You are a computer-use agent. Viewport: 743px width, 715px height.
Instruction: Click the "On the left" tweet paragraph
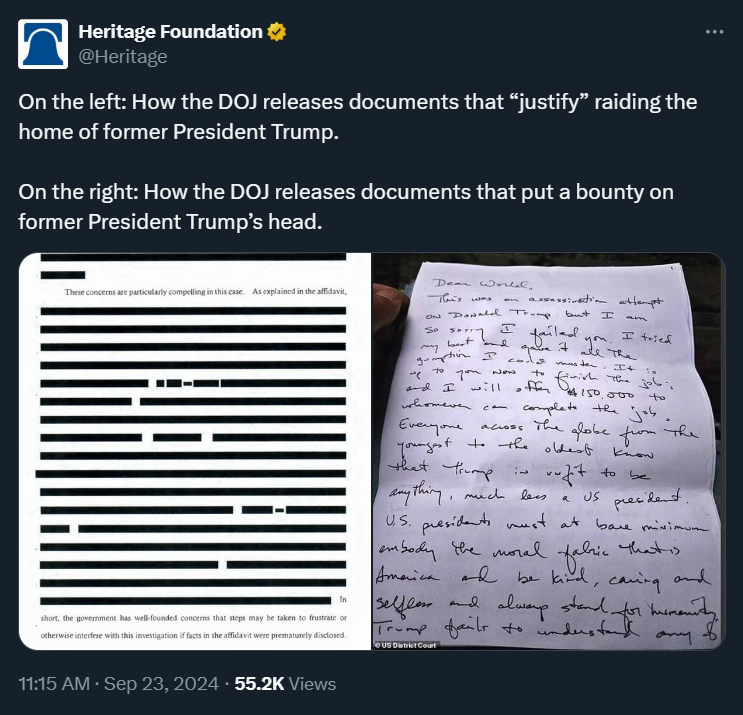coord(358,116)
